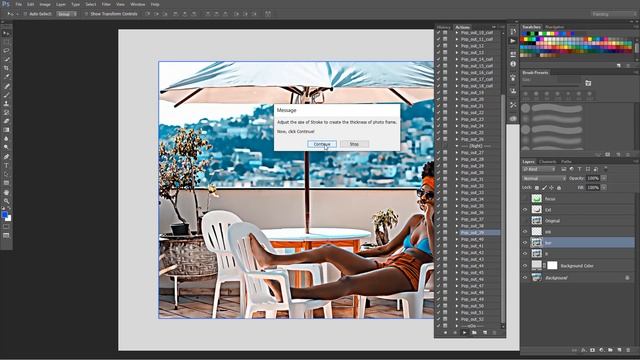This screenshot has height=360, width=640.
Task: Select the Clone Stamp tool
Action: [6, 104]
